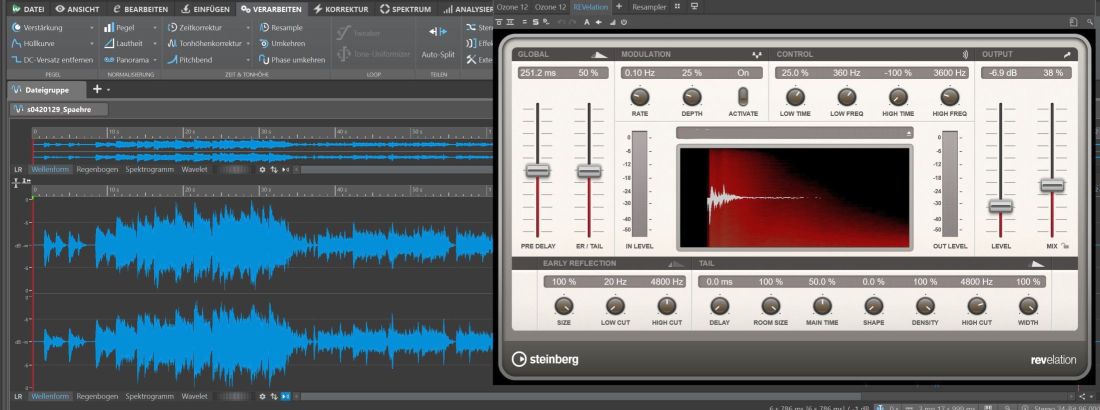
Task: Toggle the Wellenform view in lower display
Action: pyautogui.click(x=51, y=397)
